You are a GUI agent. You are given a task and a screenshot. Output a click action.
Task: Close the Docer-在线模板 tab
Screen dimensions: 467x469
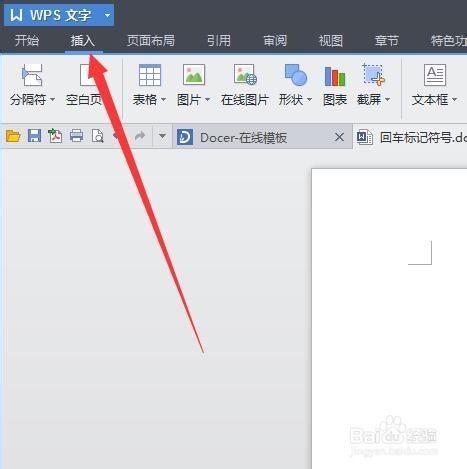point(339,137)
